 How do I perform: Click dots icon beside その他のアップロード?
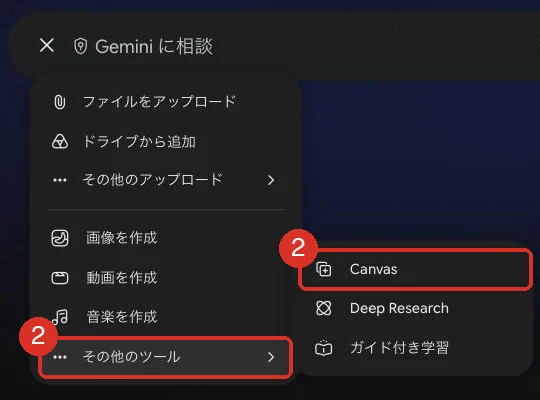60,180
